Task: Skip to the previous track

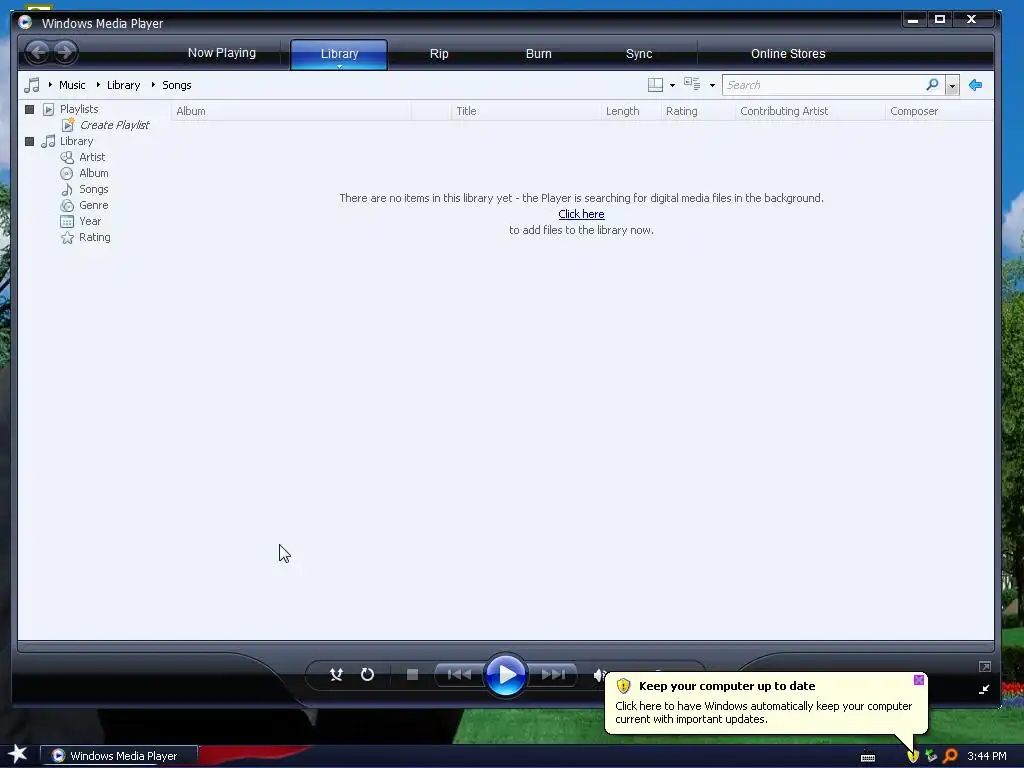Action: click(x=459, y=675)
